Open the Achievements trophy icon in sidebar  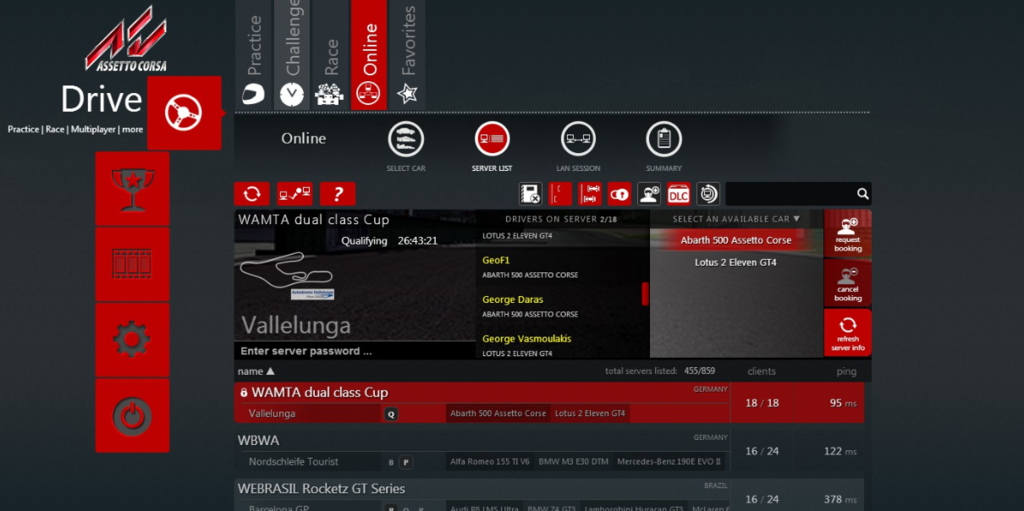coord(132,189)
